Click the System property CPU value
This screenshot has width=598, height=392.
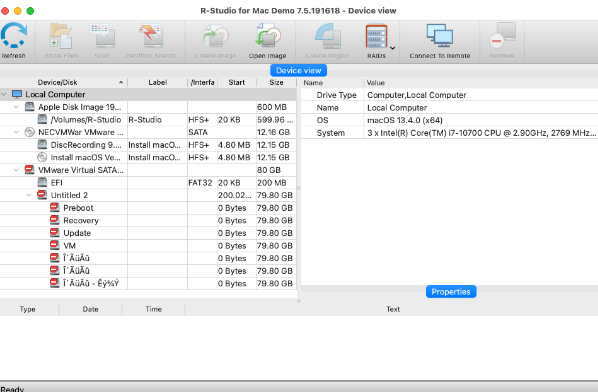point(481,133)
